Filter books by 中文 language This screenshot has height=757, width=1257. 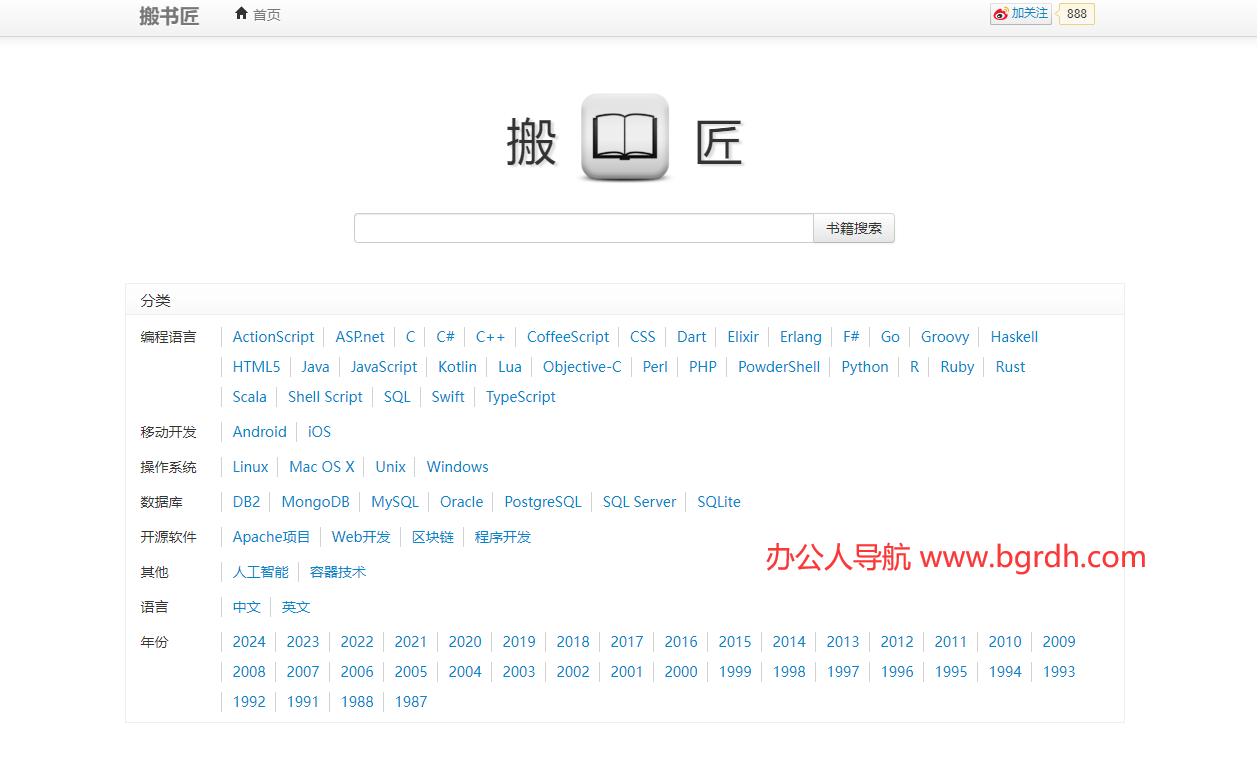click(246, 607)
